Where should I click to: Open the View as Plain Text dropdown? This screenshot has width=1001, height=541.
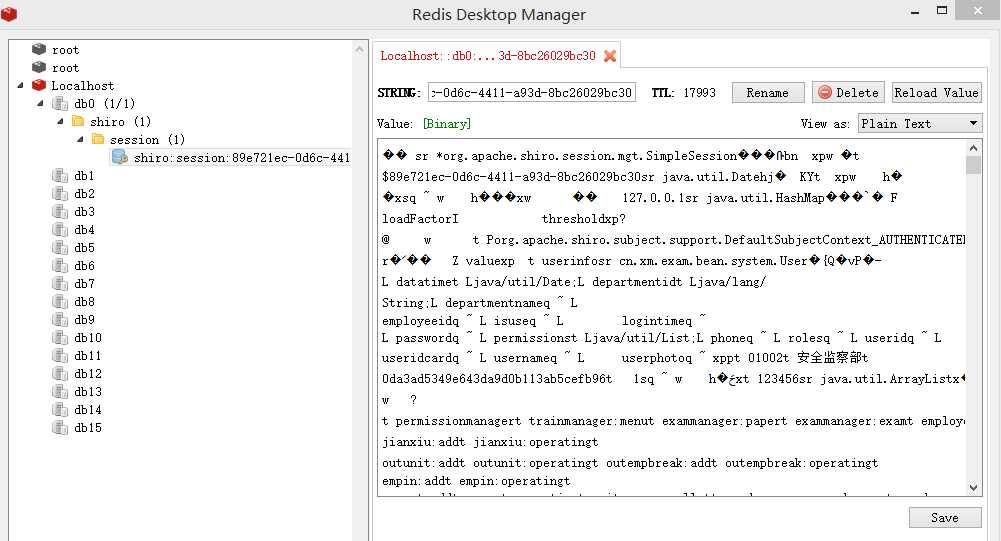tap(920, 124)
